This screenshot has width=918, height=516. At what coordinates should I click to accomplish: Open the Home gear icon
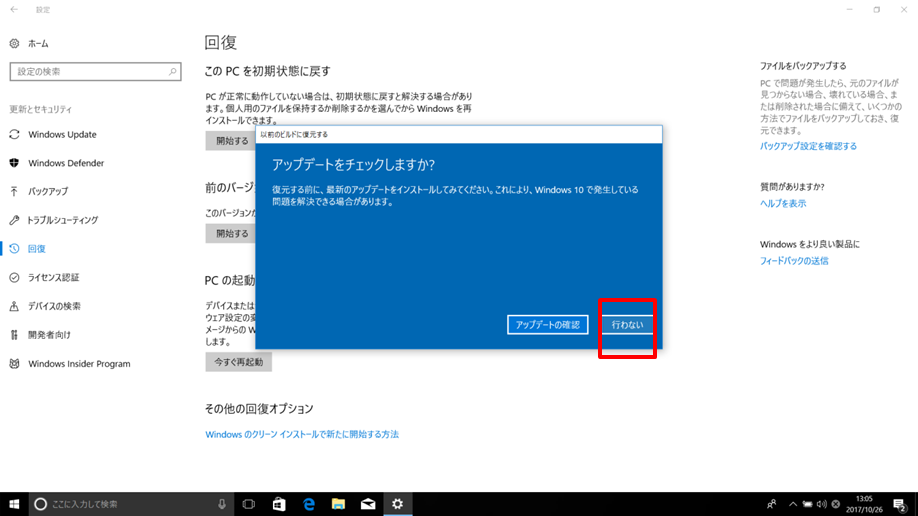point(14,43)
